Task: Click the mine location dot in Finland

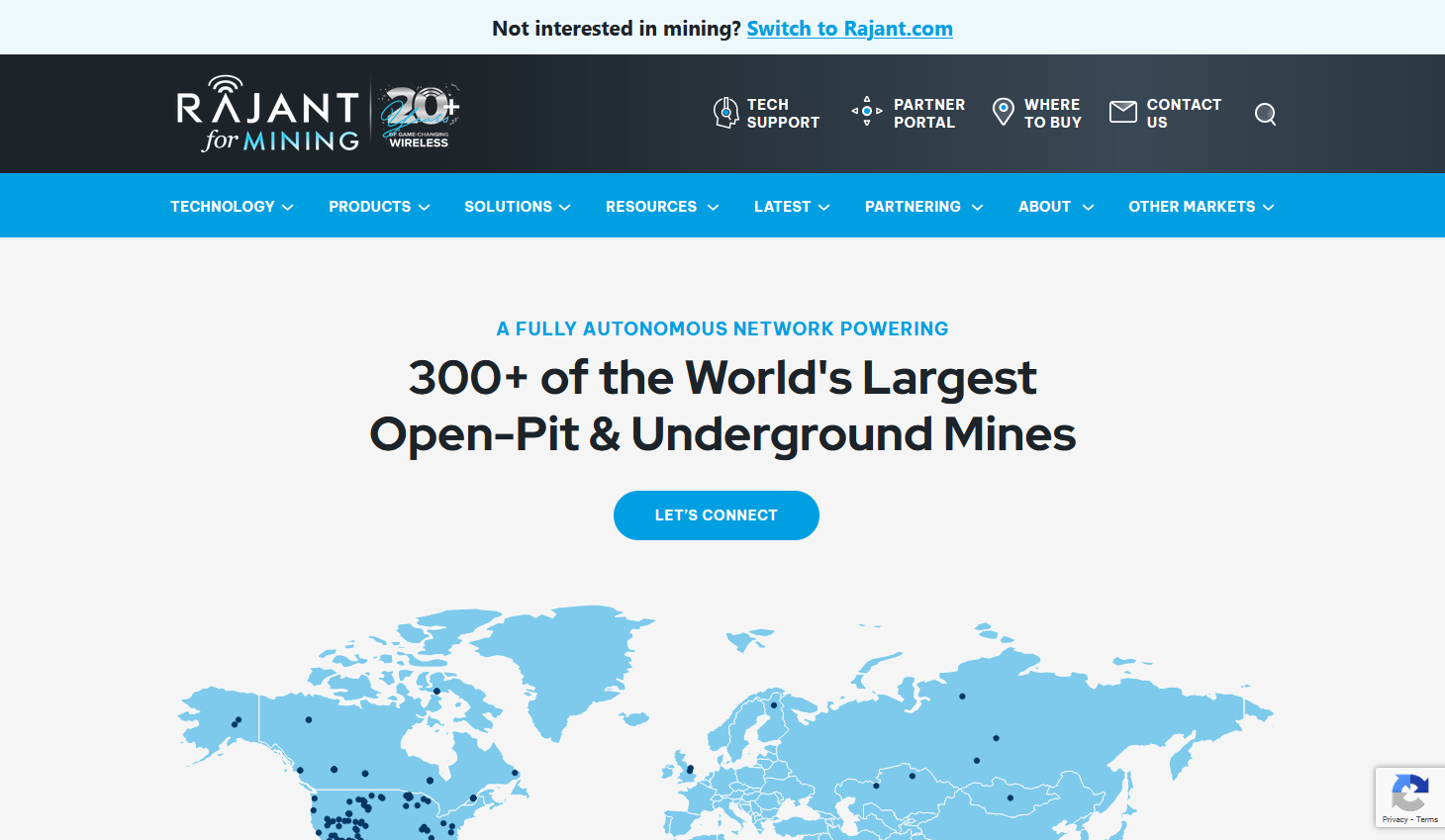Action: 774,705
